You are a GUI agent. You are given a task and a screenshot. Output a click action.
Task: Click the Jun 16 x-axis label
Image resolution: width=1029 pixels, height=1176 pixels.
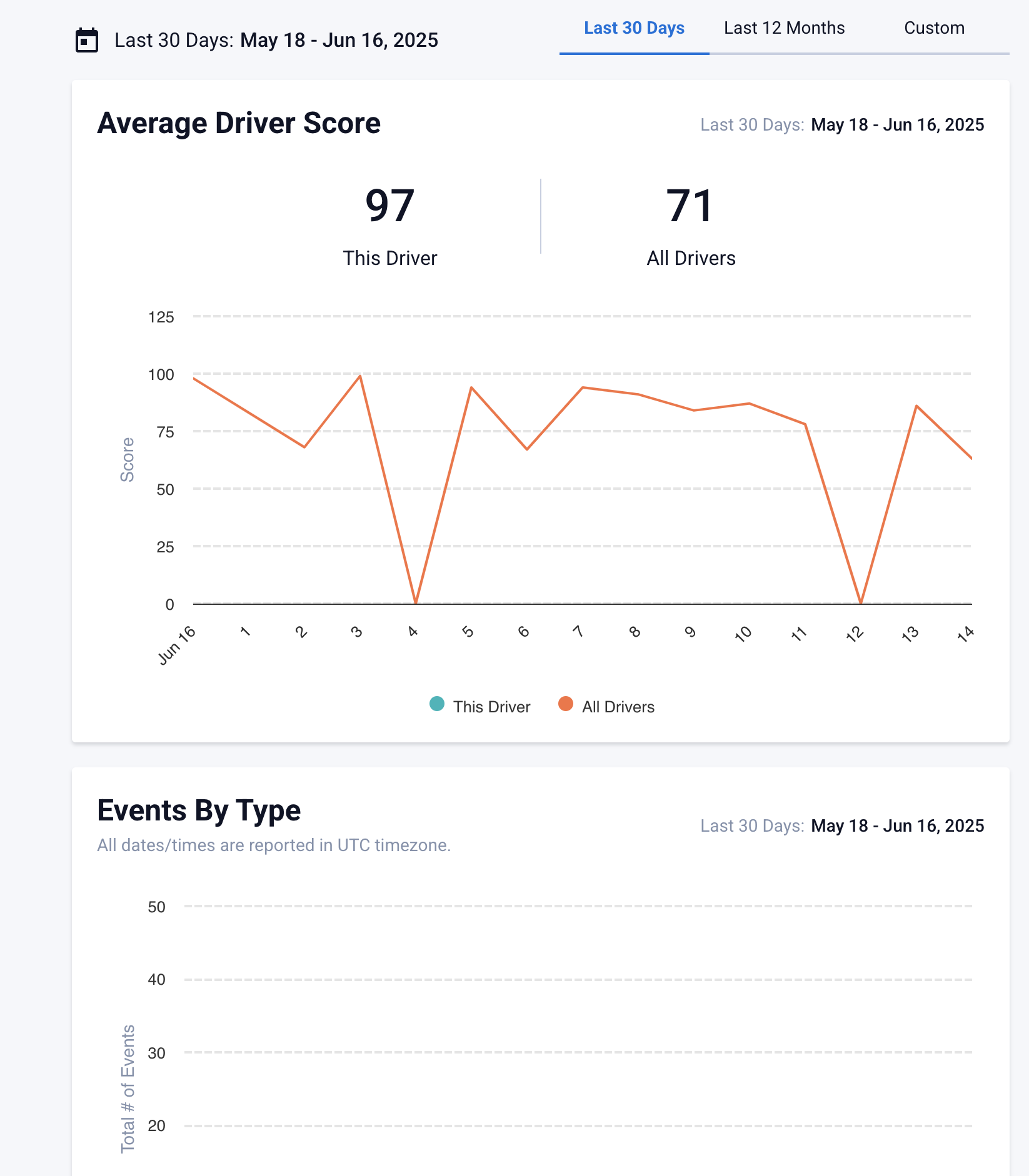click(x=177, y=645)
